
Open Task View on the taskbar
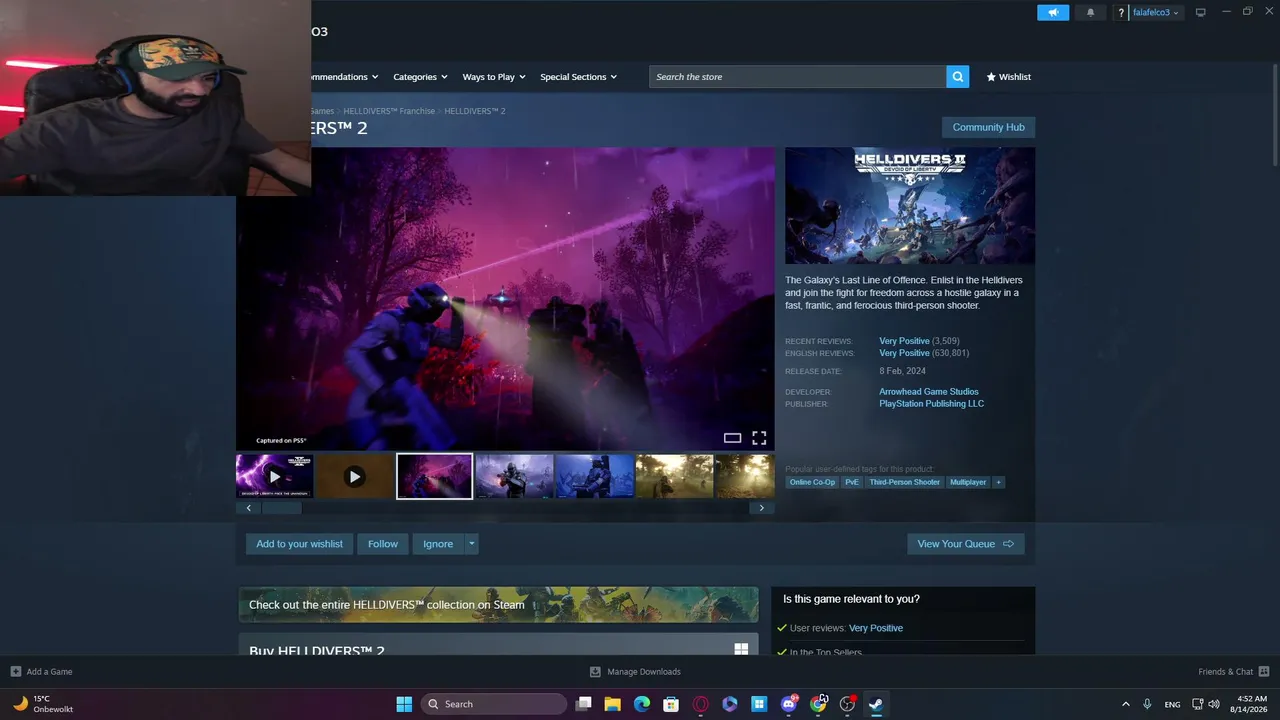584,704
